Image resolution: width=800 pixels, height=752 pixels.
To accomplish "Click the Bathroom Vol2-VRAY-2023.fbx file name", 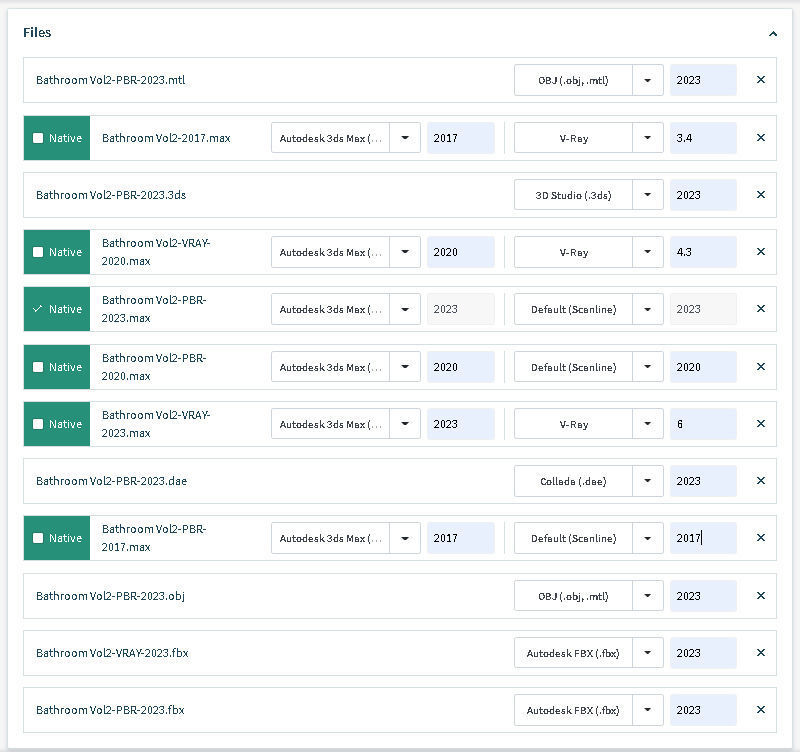I will 112,653.
